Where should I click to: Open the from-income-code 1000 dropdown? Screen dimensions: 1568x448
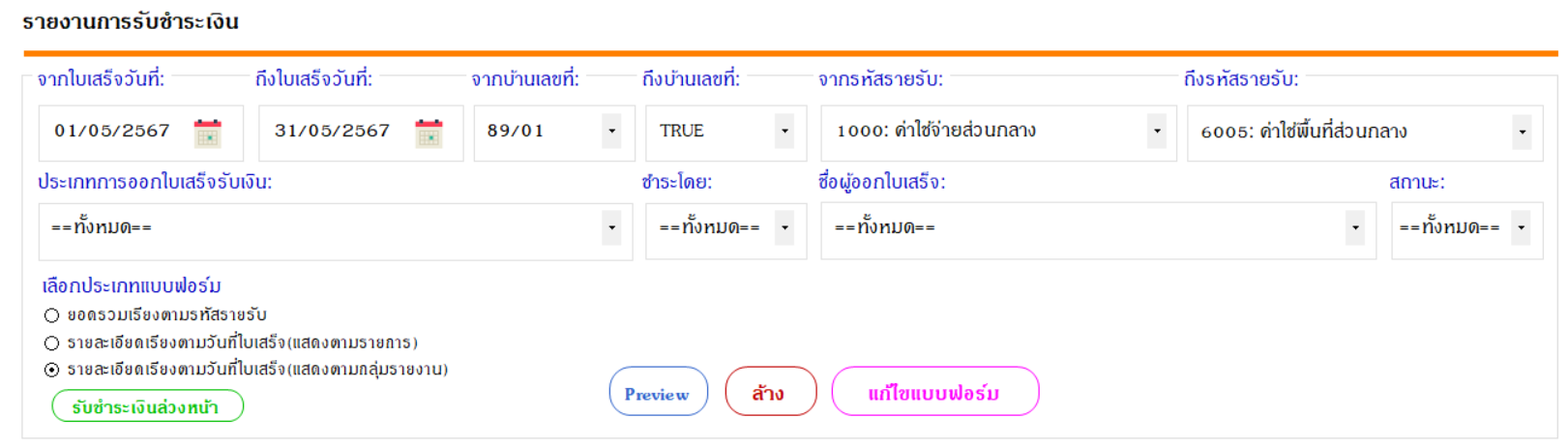point(1157,132)
